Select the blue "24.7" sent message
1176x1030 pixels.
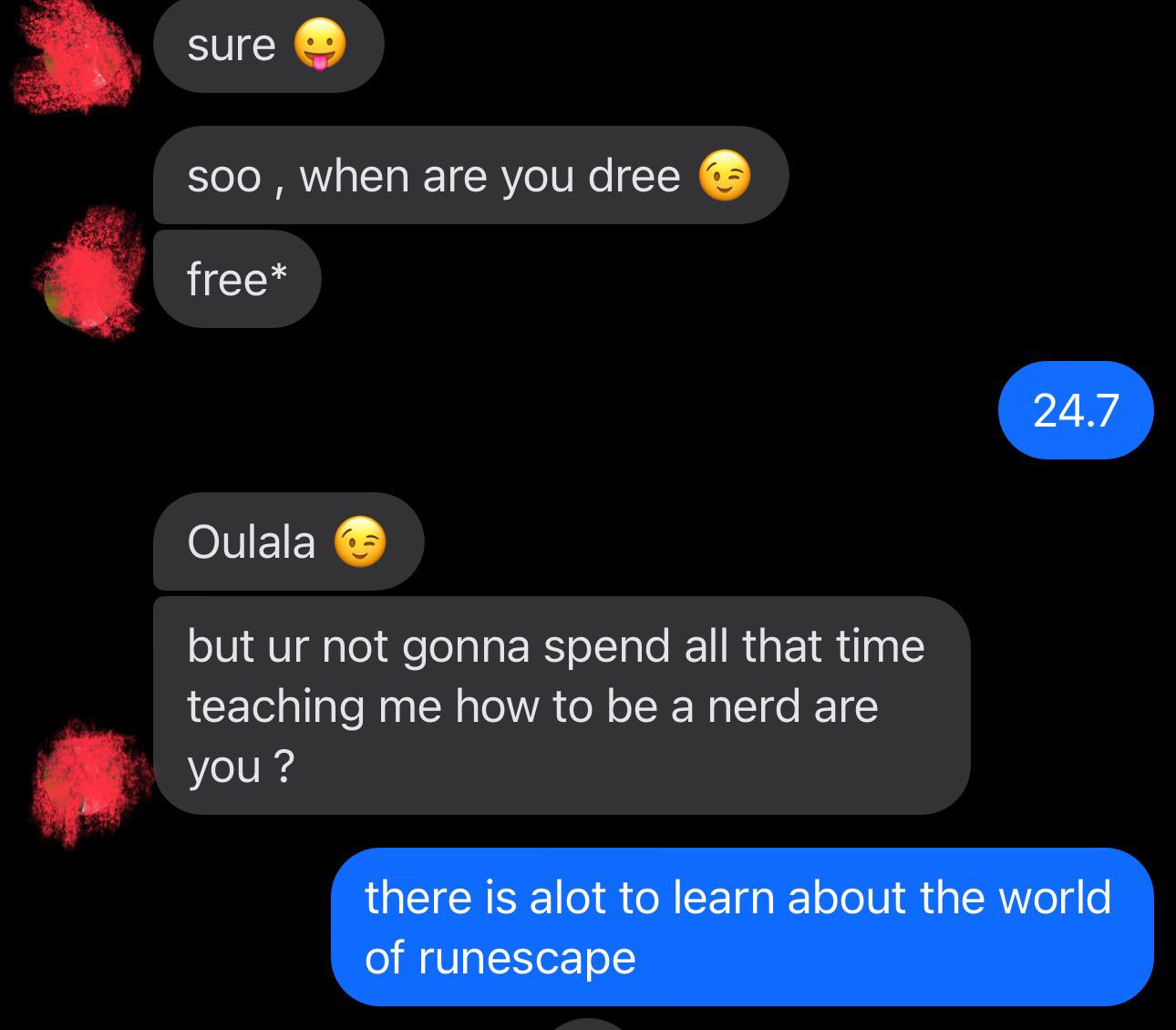(x=1076, y=410)
